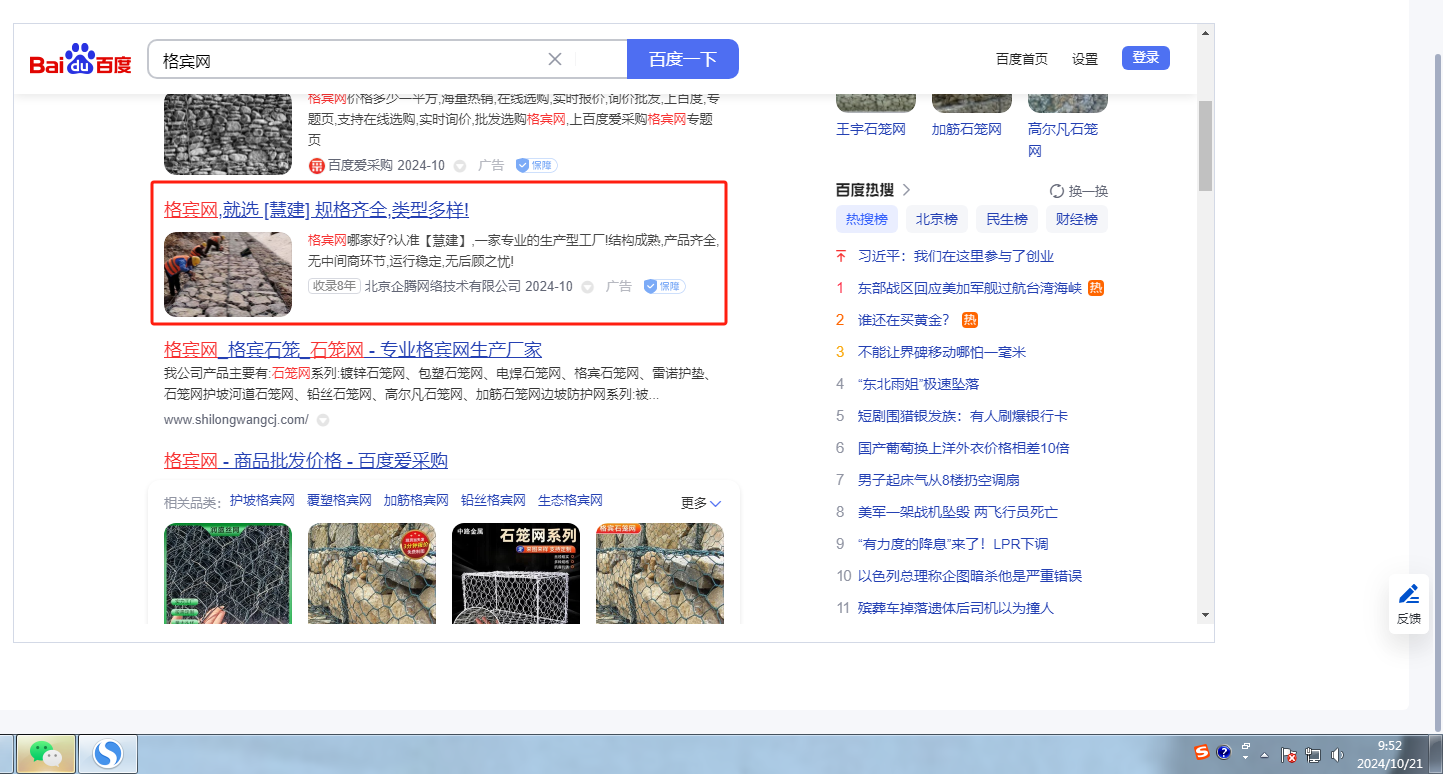This screenshot has height=774, width=1443.
Task: Expand 更多 related categories dropdown
Action: (701, 503)
